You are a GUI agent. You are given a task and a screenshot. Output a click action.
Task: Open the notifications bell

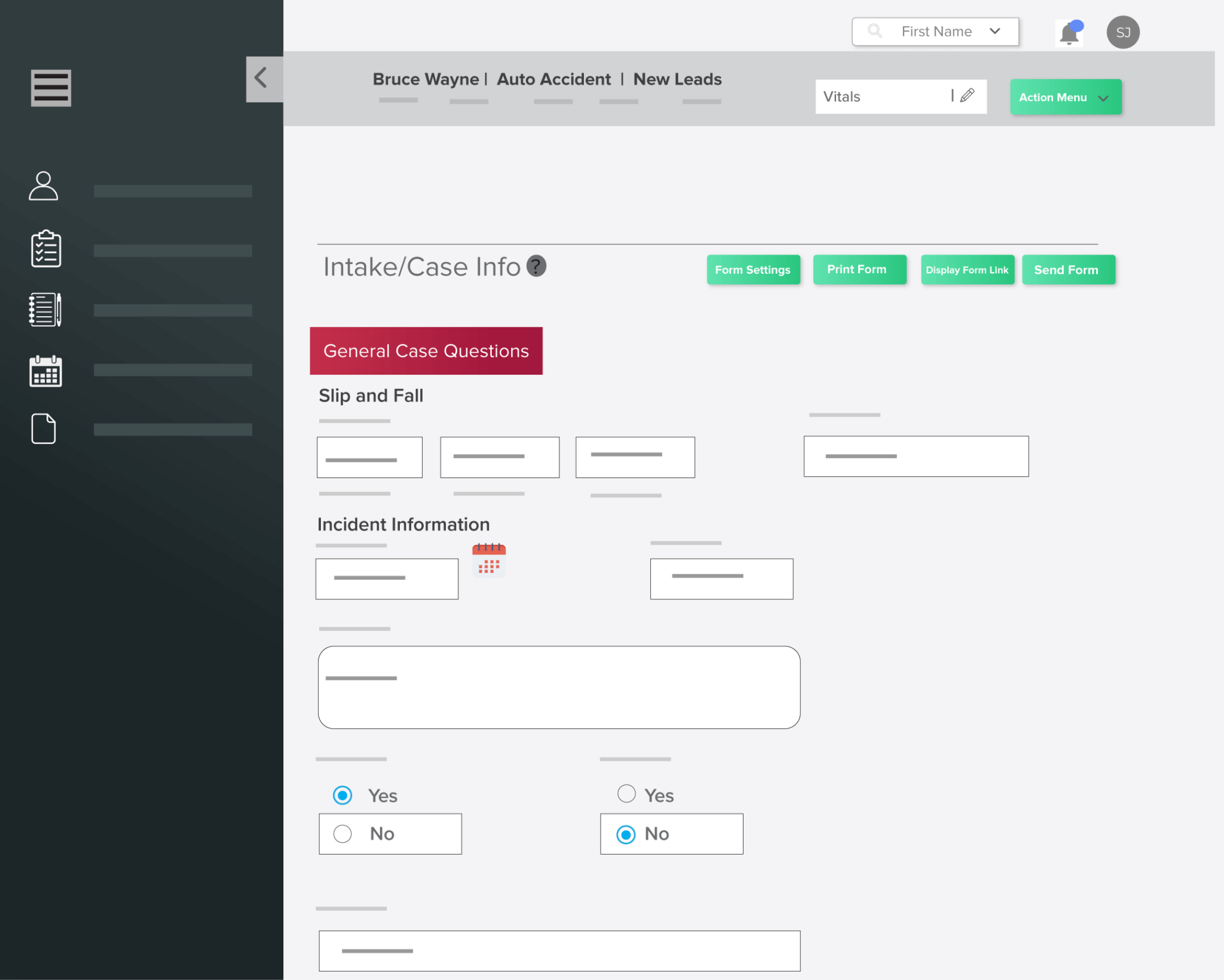[x=1069, y=32]
